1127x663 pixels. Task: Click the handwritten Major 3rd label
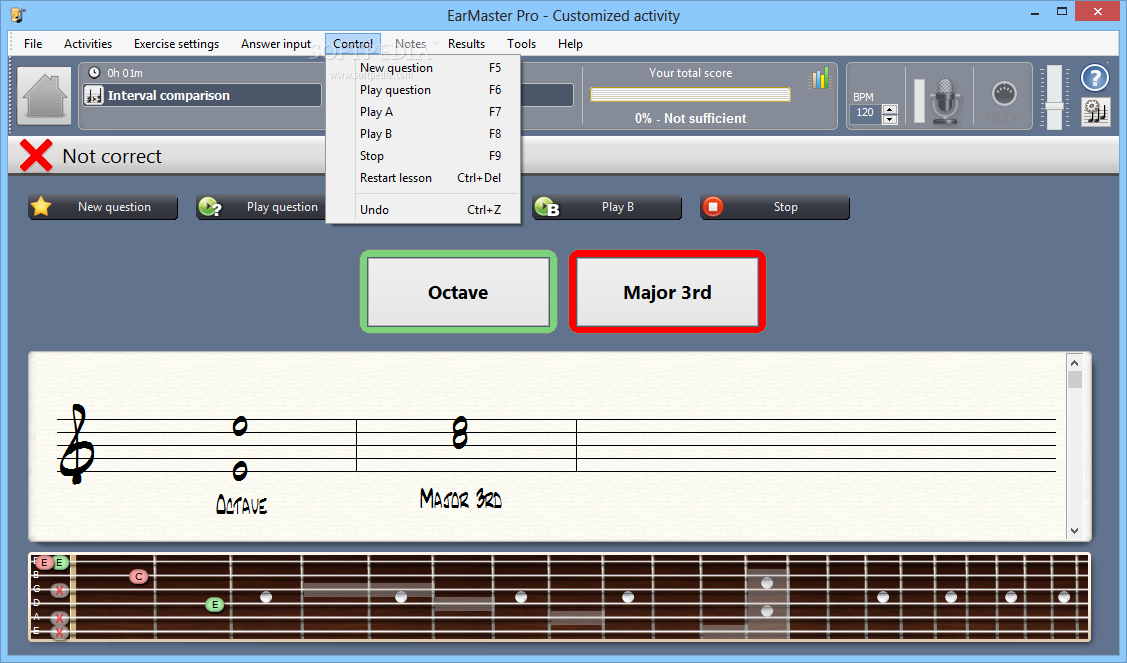pos(461,498)
